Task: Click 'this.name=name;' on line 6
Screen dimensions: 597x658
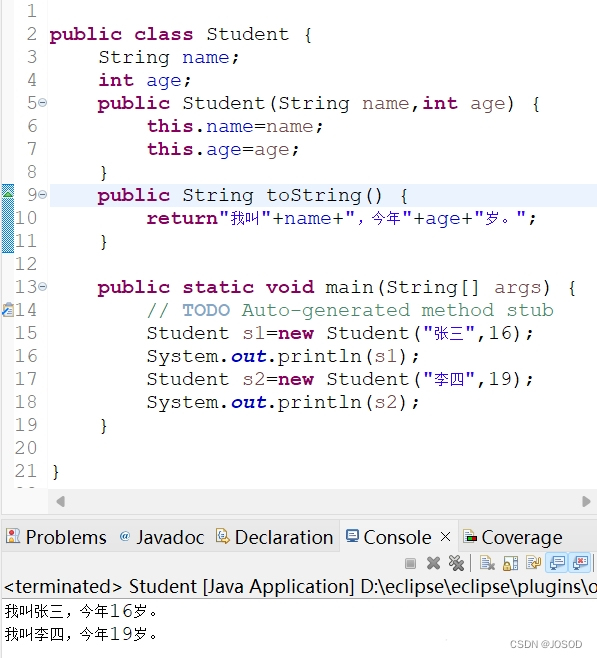Action: coord(235,126)
